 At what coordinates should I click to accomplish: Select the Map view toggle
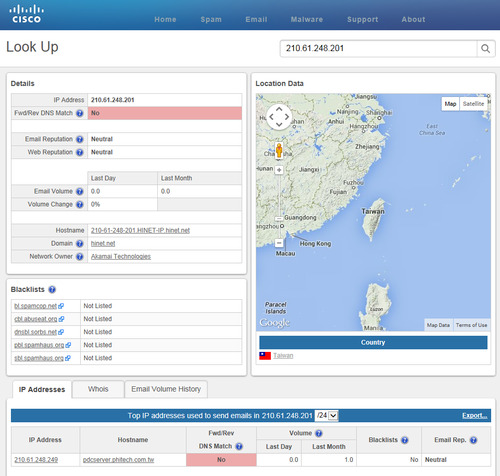tap(450, 104)
